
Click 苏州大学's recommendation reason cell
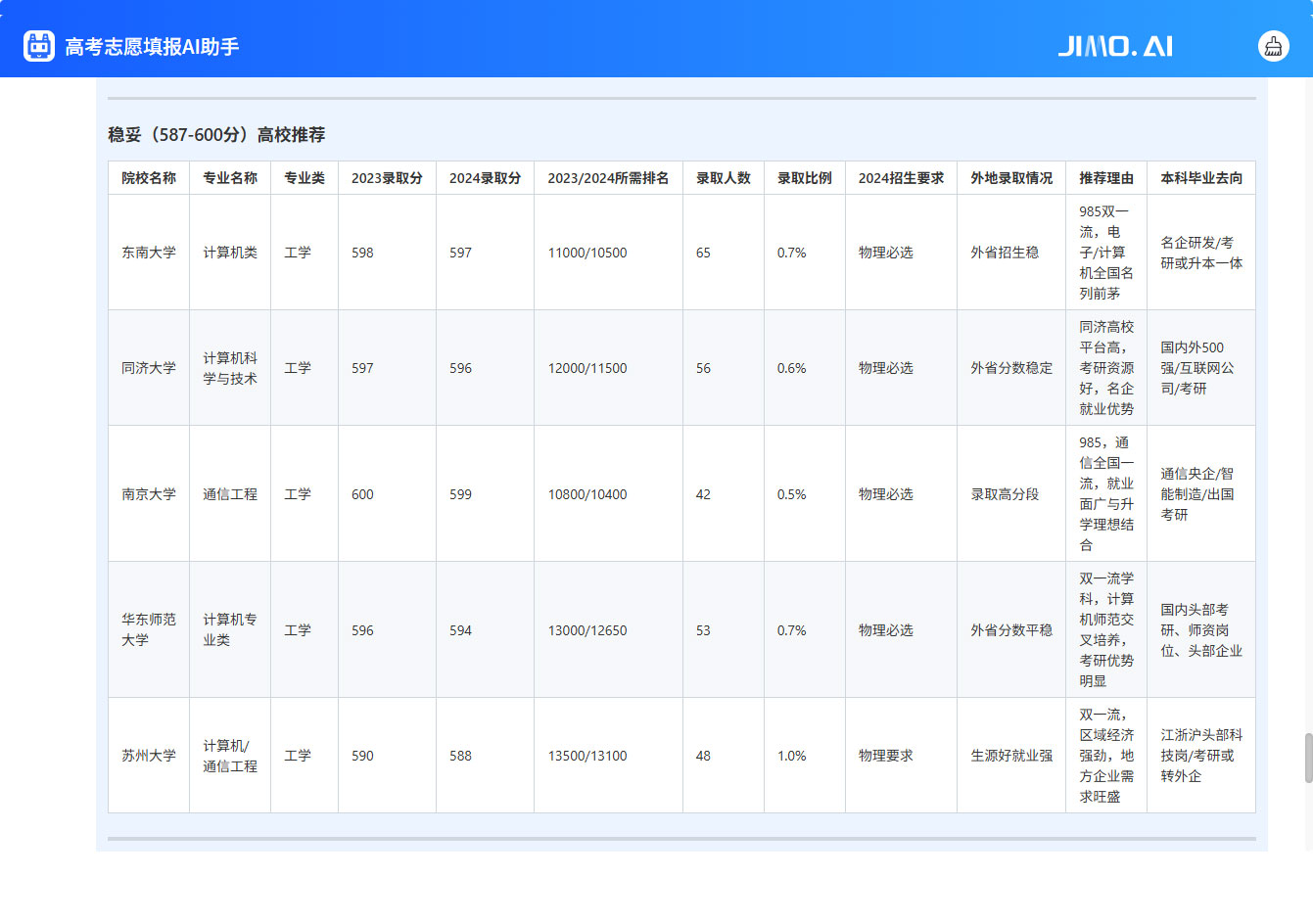coord(1106,756)
